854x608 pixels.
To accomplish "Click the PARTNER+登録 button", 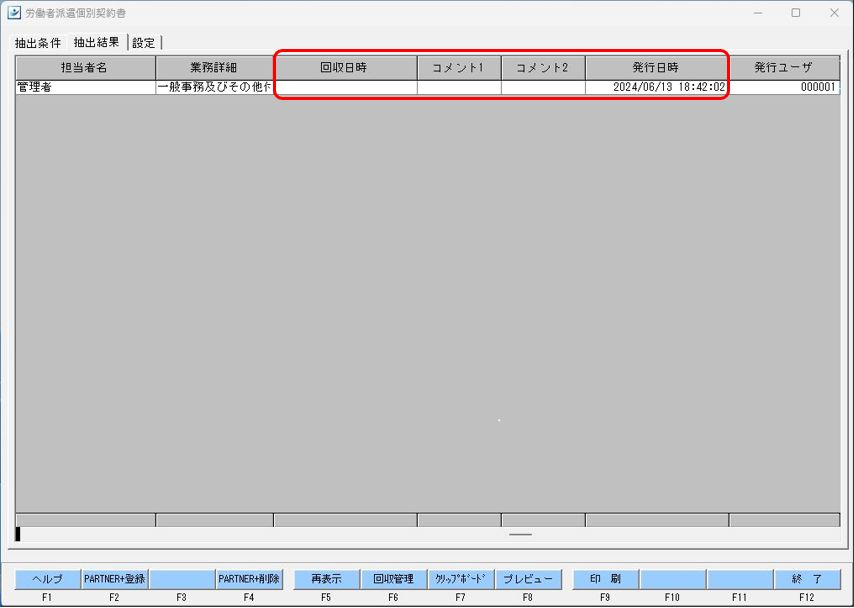I will (114, 579).
